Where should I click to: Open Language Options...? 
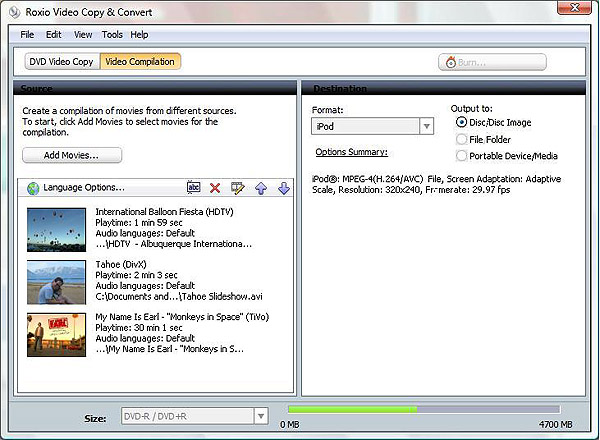tap(84, 187)
